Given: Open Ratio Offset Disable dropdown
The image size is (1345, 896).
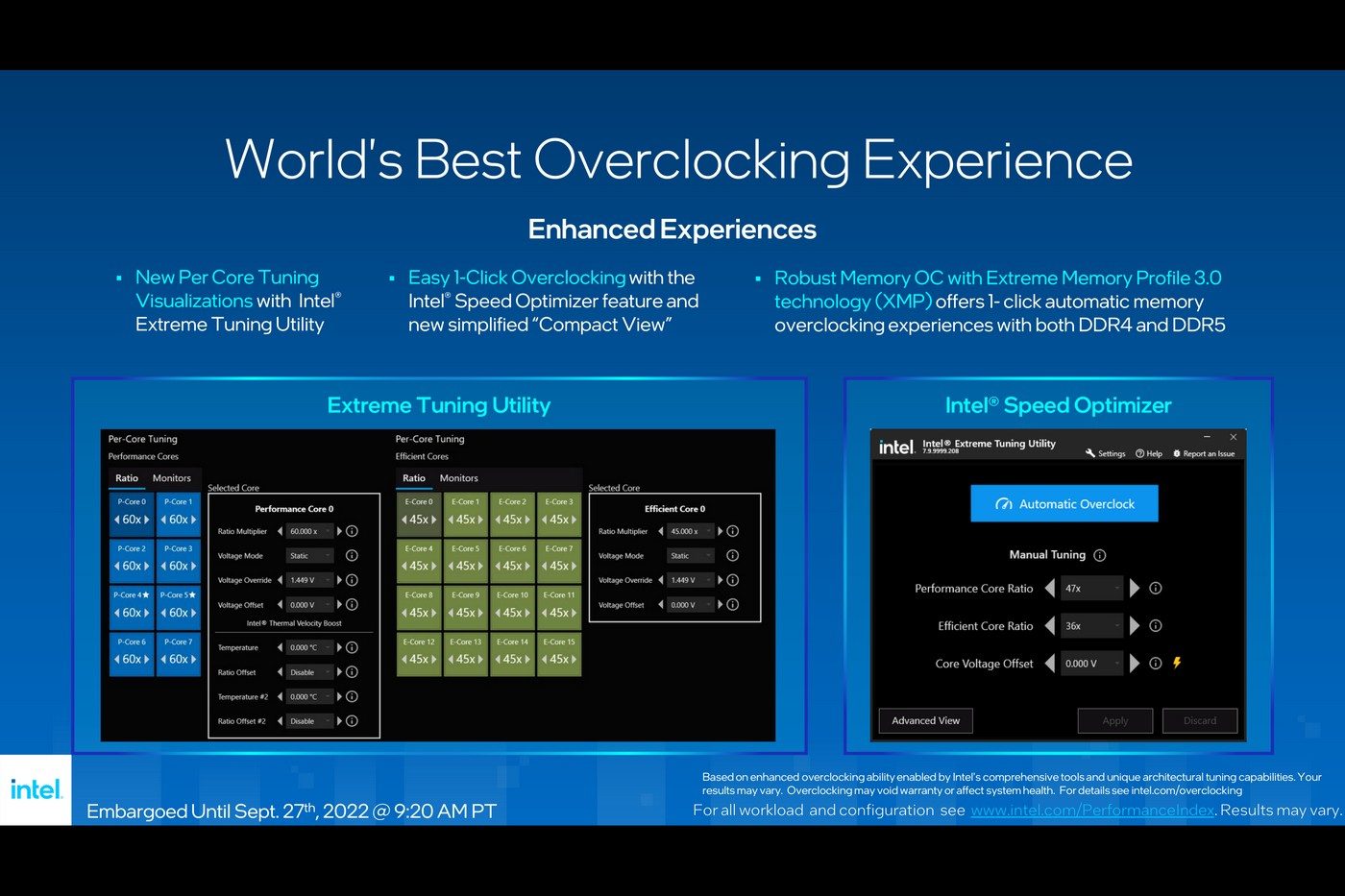Looking at the screenshot, I should click(309, 672).
